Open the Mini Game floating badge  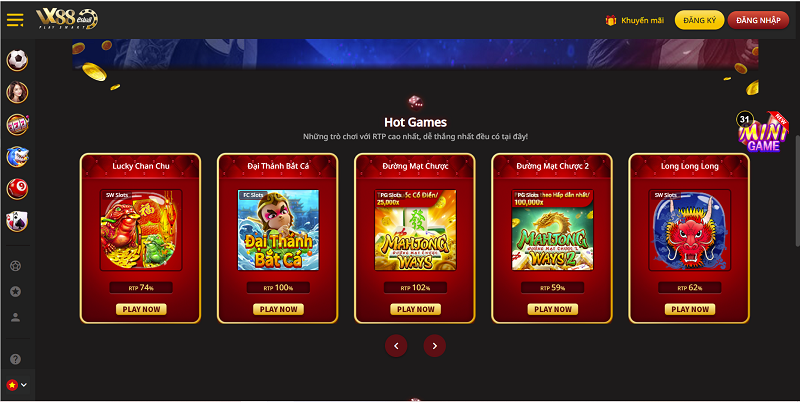[x=763, y=132]
